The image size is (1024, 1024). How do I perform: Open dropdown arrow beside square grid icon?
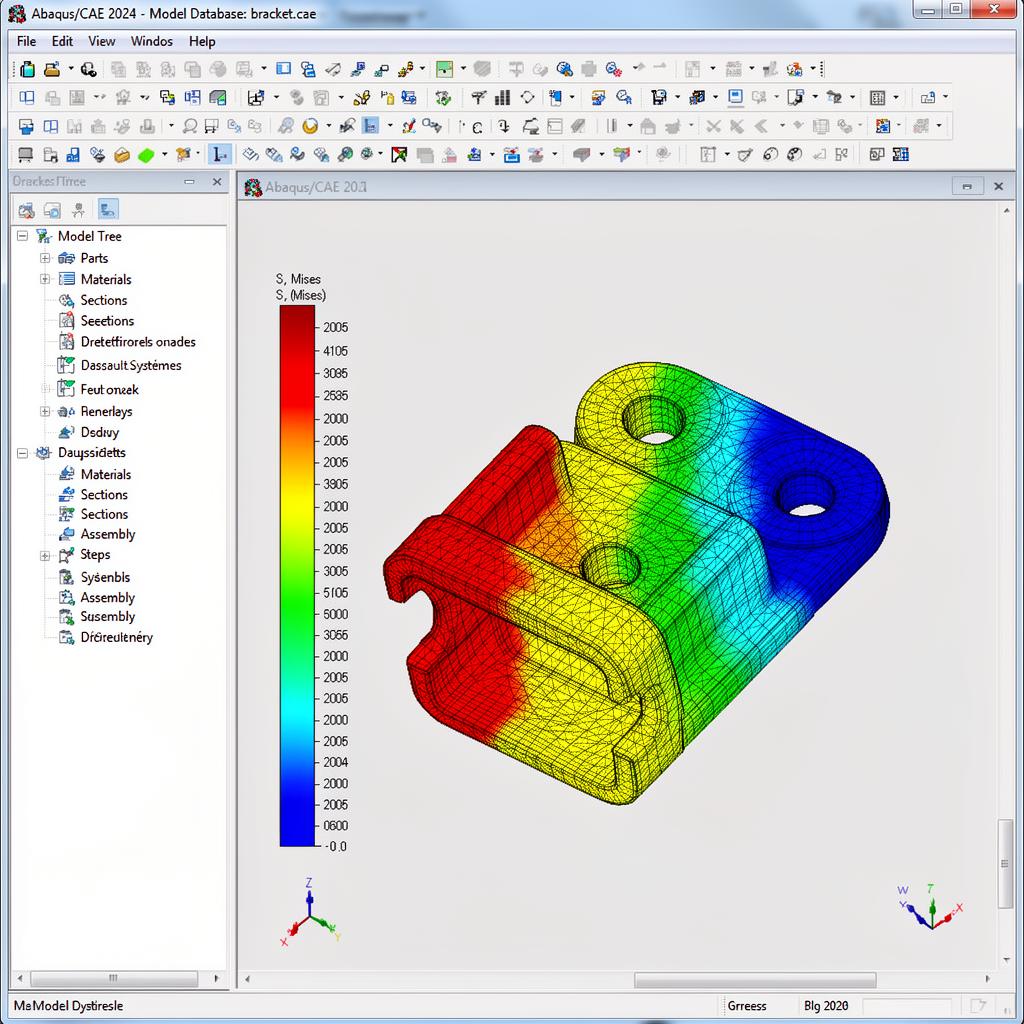pyautogui.click(x=895, y=97)
